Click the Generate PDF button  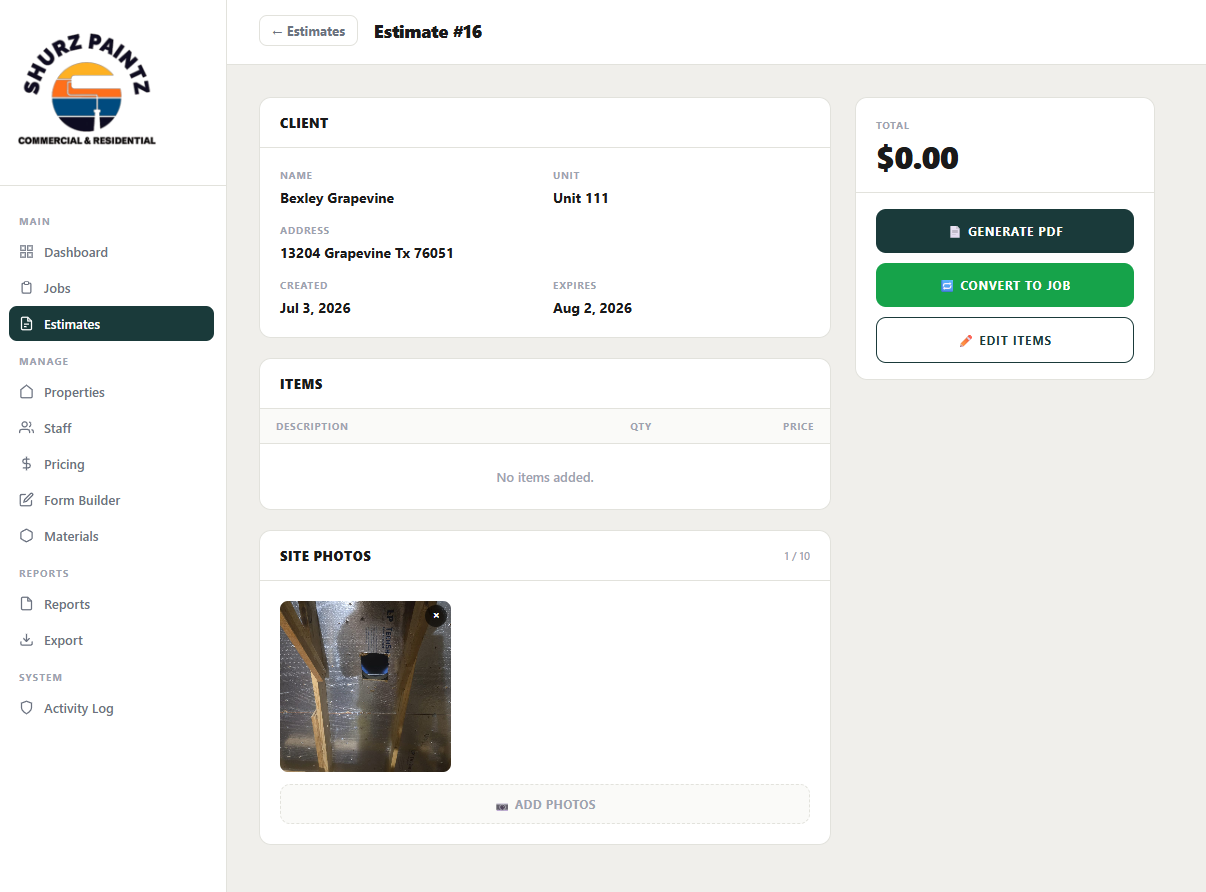click(1004, 231)
